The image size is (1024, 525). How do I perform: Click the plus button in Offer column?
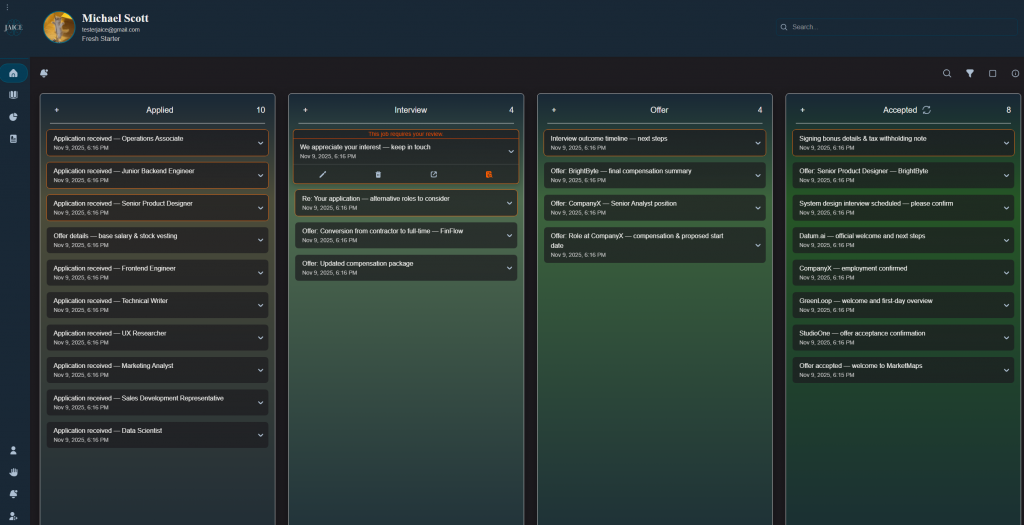click(x=553, y=110)
